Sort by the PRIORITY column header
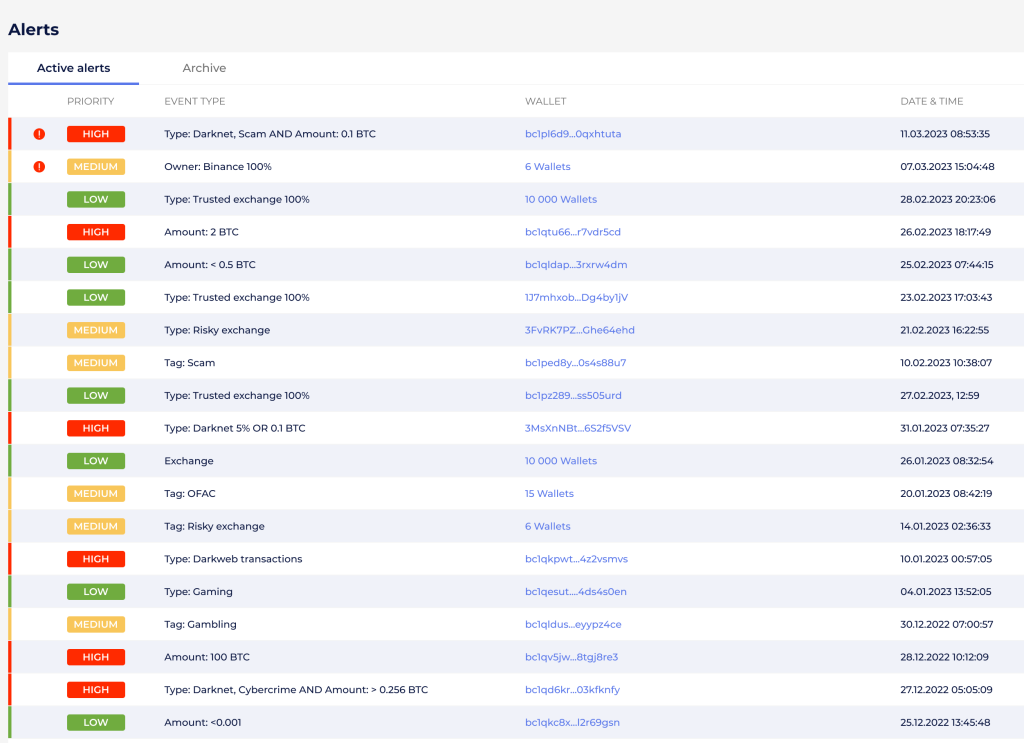This screenshot has width=1024, height=743. pyautogui.click(x=90, y=101)
